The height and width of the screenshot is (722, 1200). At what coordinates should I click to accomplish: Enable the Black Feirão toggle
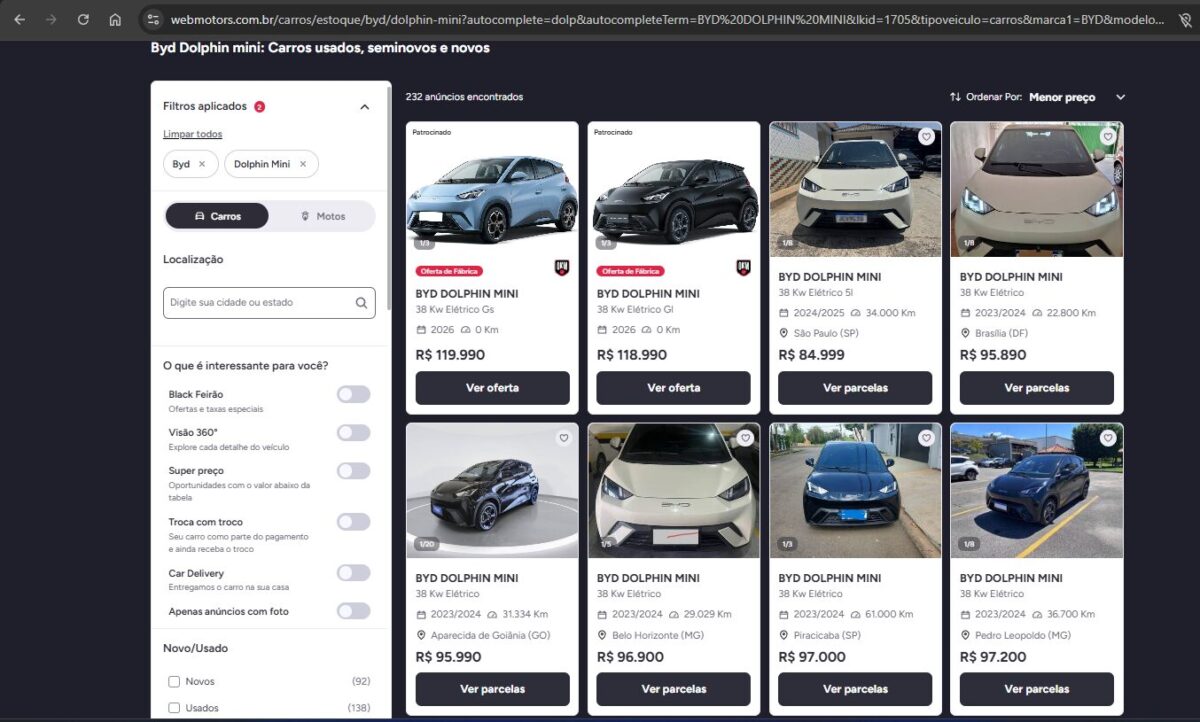point(353,395)
